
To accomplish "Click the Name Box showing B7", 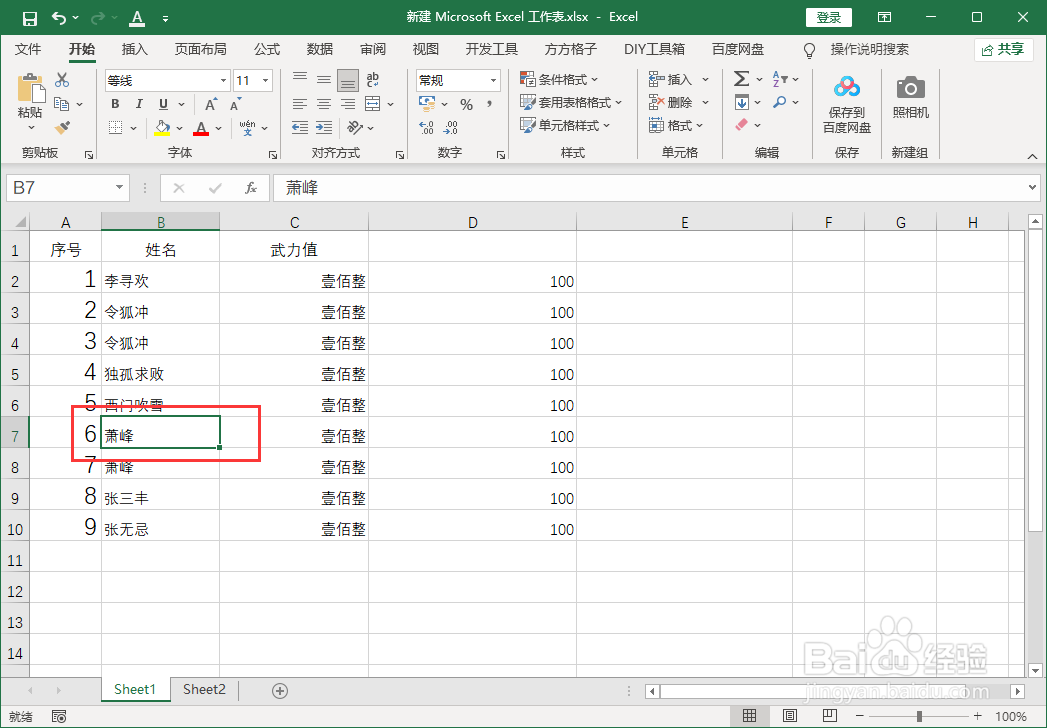I will point(67,188).
